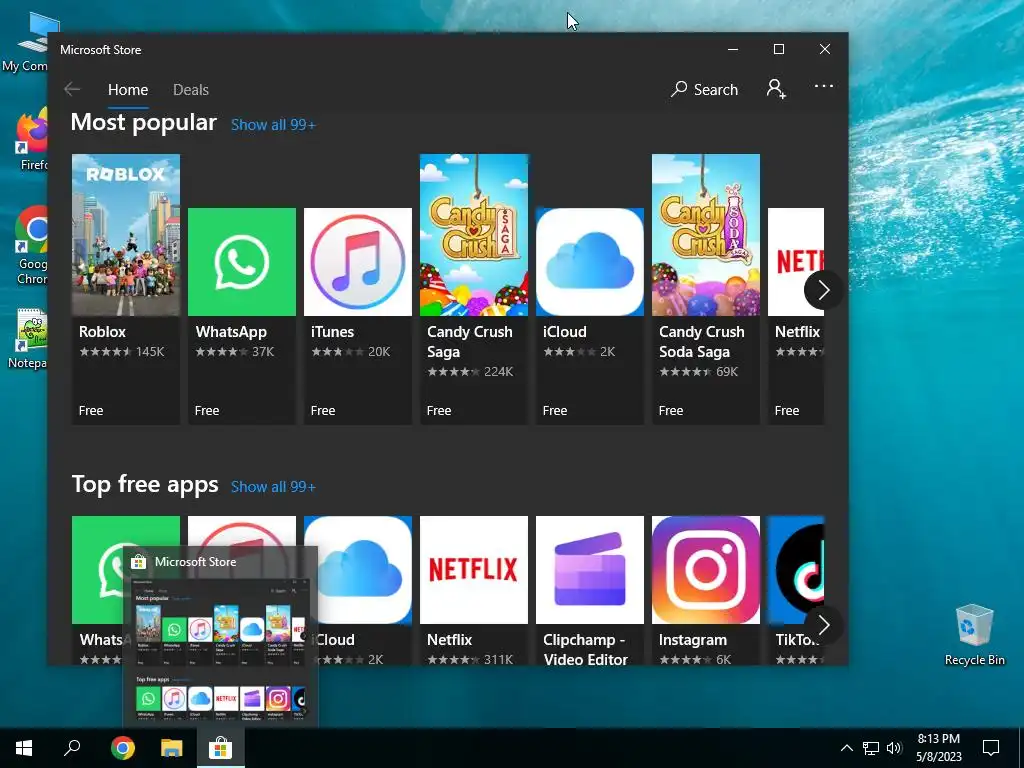Click the iTunes 20K rating text
Image resolution: width=1024 pixels, height=768 pixels.
351,351
